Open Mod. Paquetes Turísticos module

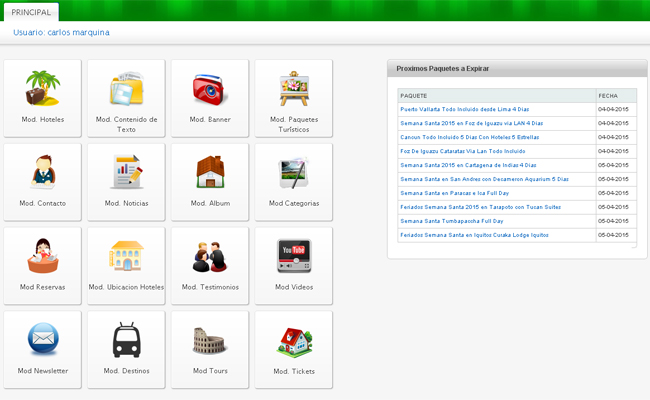[x=294, y=89]
